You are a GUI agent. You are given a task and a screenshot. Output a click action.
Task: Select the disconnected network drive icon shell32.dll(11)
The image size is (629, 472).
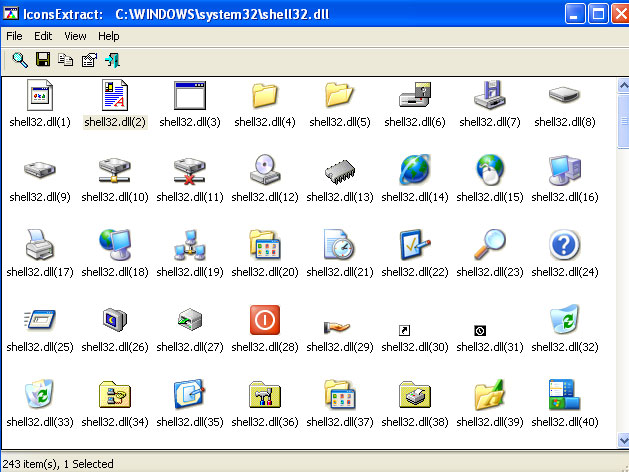[x=190, y=171]
